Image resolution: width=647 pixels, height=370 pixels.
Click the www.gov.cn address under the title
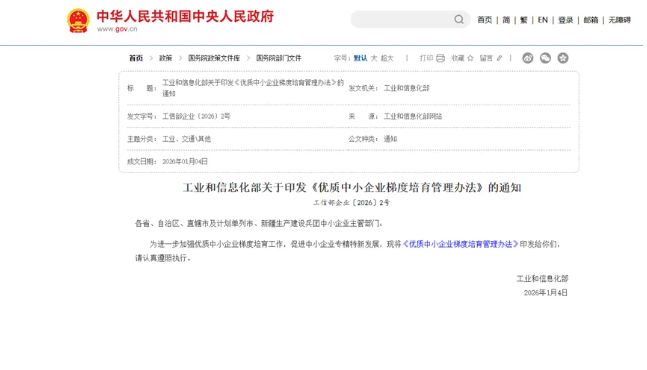click(117, 29)
